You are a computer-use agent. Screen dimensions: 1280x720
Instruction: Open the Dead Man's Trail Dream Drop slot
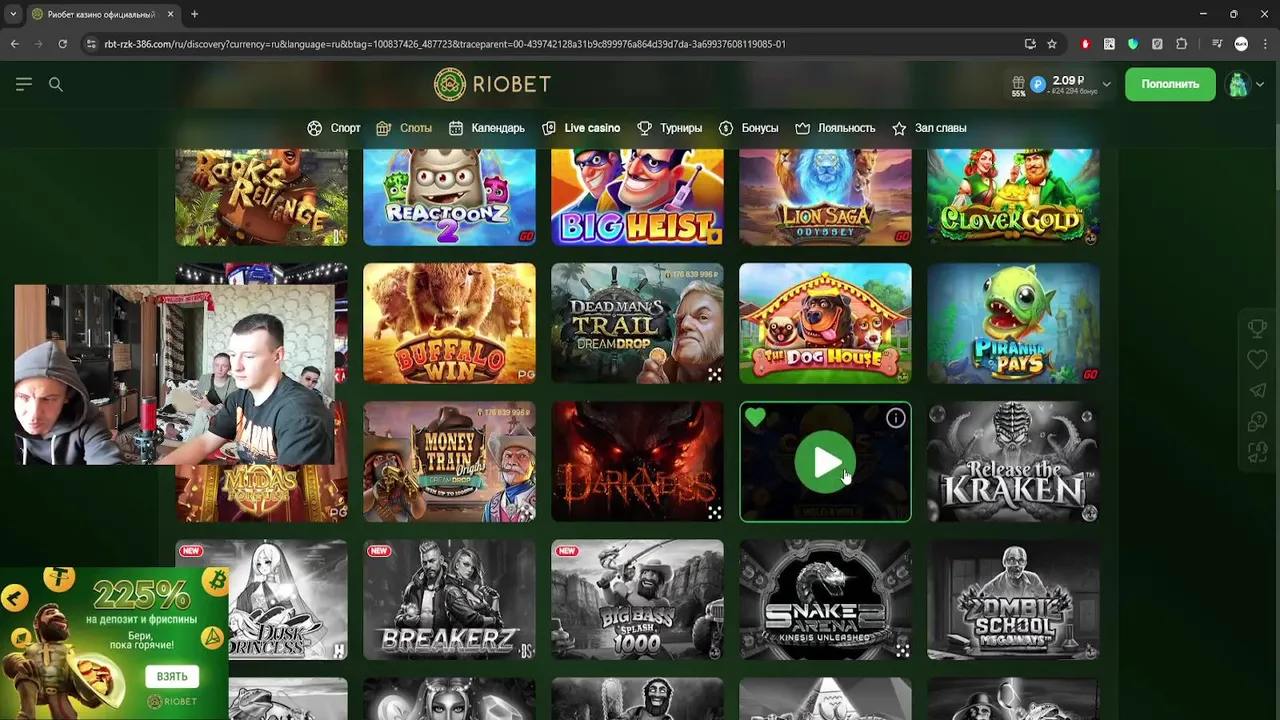pyautogui.click(x=637, y=323)
